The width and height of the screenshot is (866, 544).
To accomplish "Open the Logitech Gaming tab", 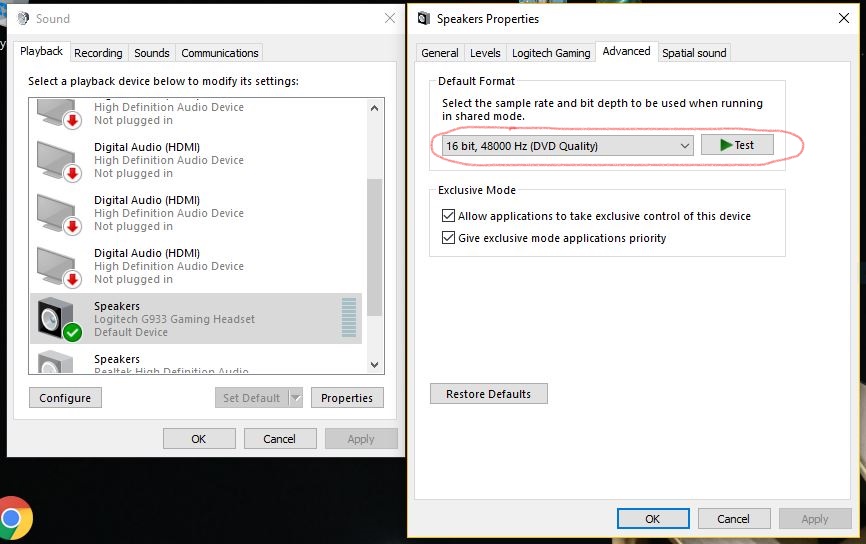I will click(551, 53).
